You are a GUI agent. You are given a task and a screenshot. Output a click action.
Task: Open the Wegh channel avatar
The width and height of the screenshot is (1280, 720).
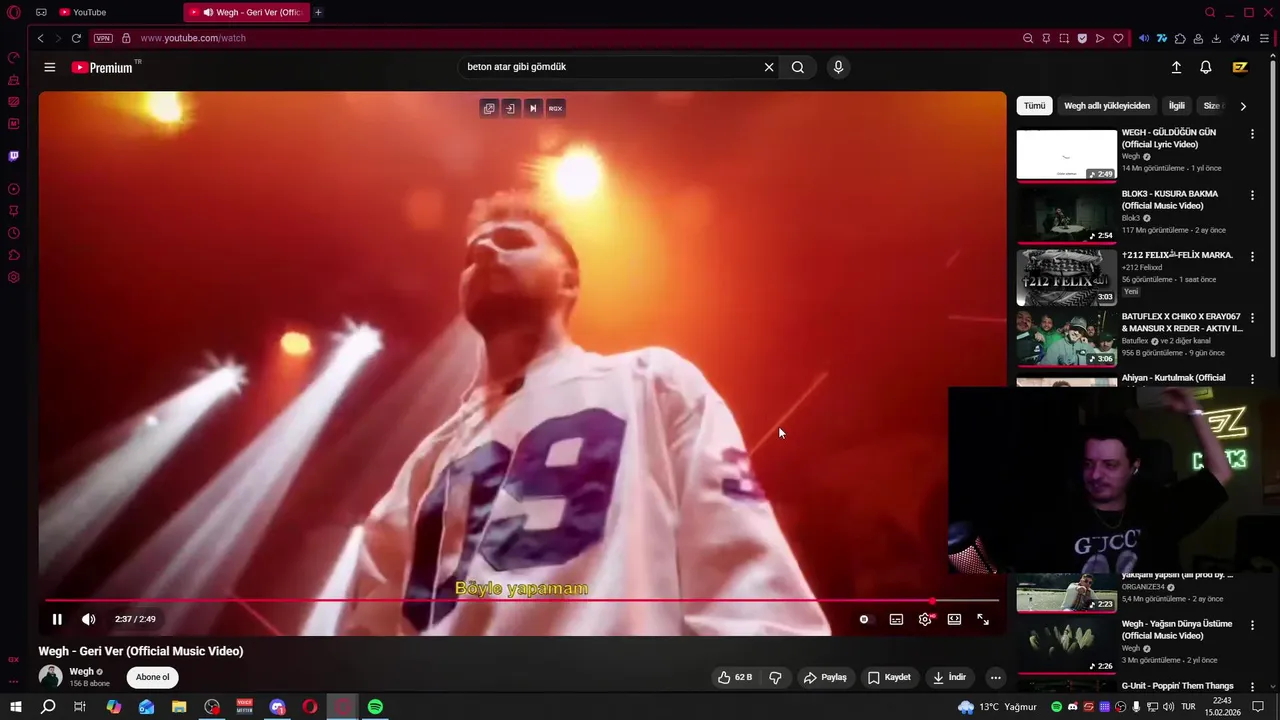pos(50,677)
